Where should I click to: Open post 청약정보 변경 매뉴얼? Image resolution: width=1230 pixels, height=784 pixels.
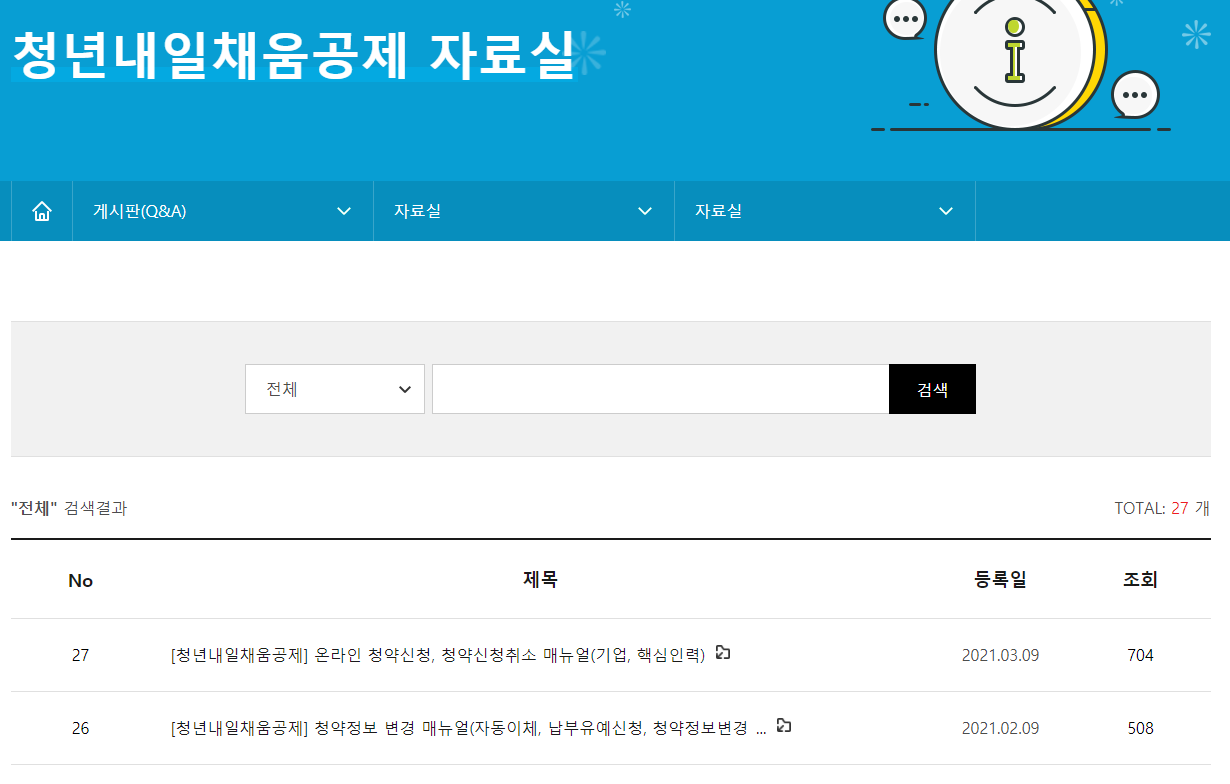[x=469, y=728]
